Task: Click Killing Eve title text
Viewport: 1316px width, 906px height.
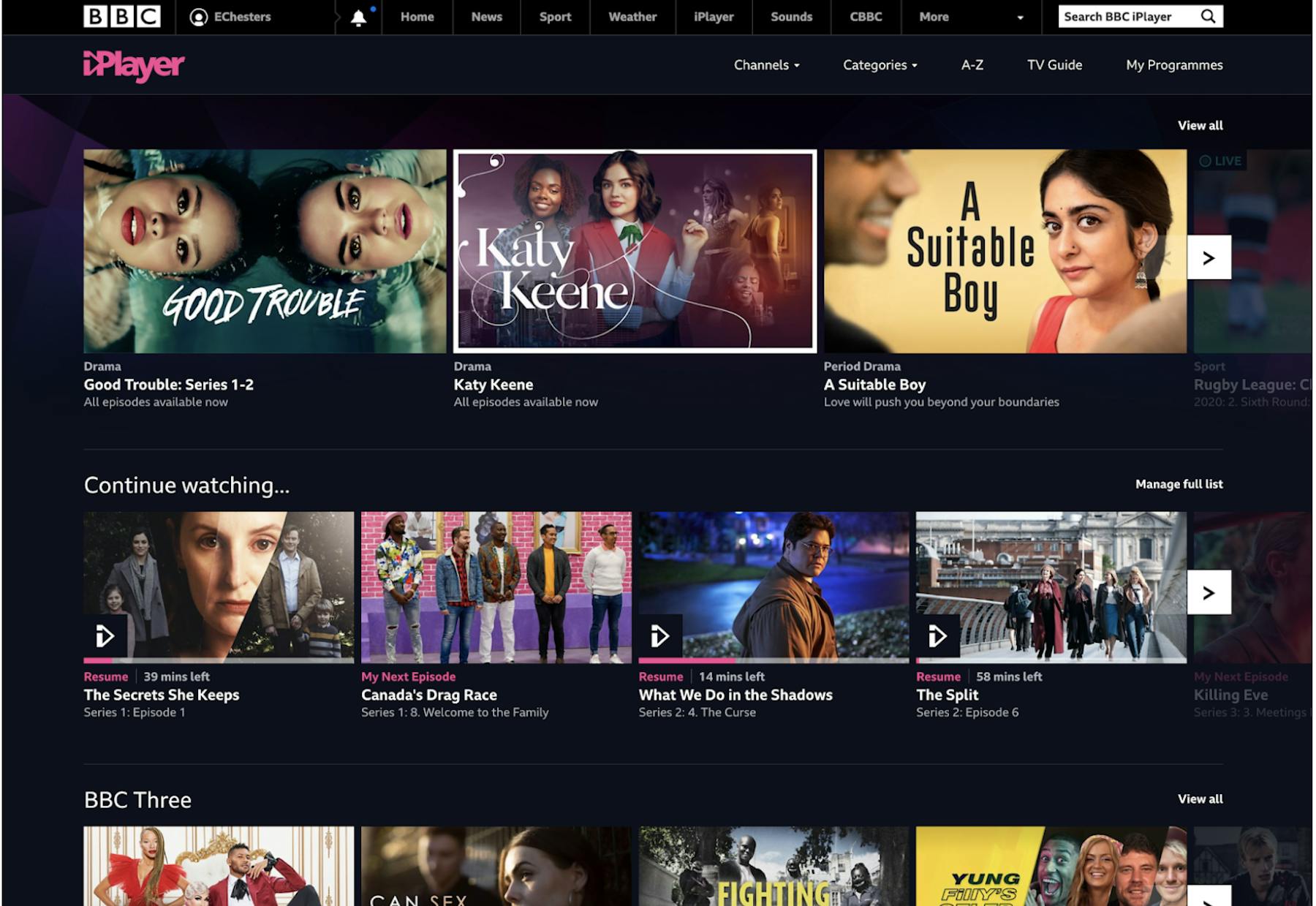Action: coord(1230,695)
